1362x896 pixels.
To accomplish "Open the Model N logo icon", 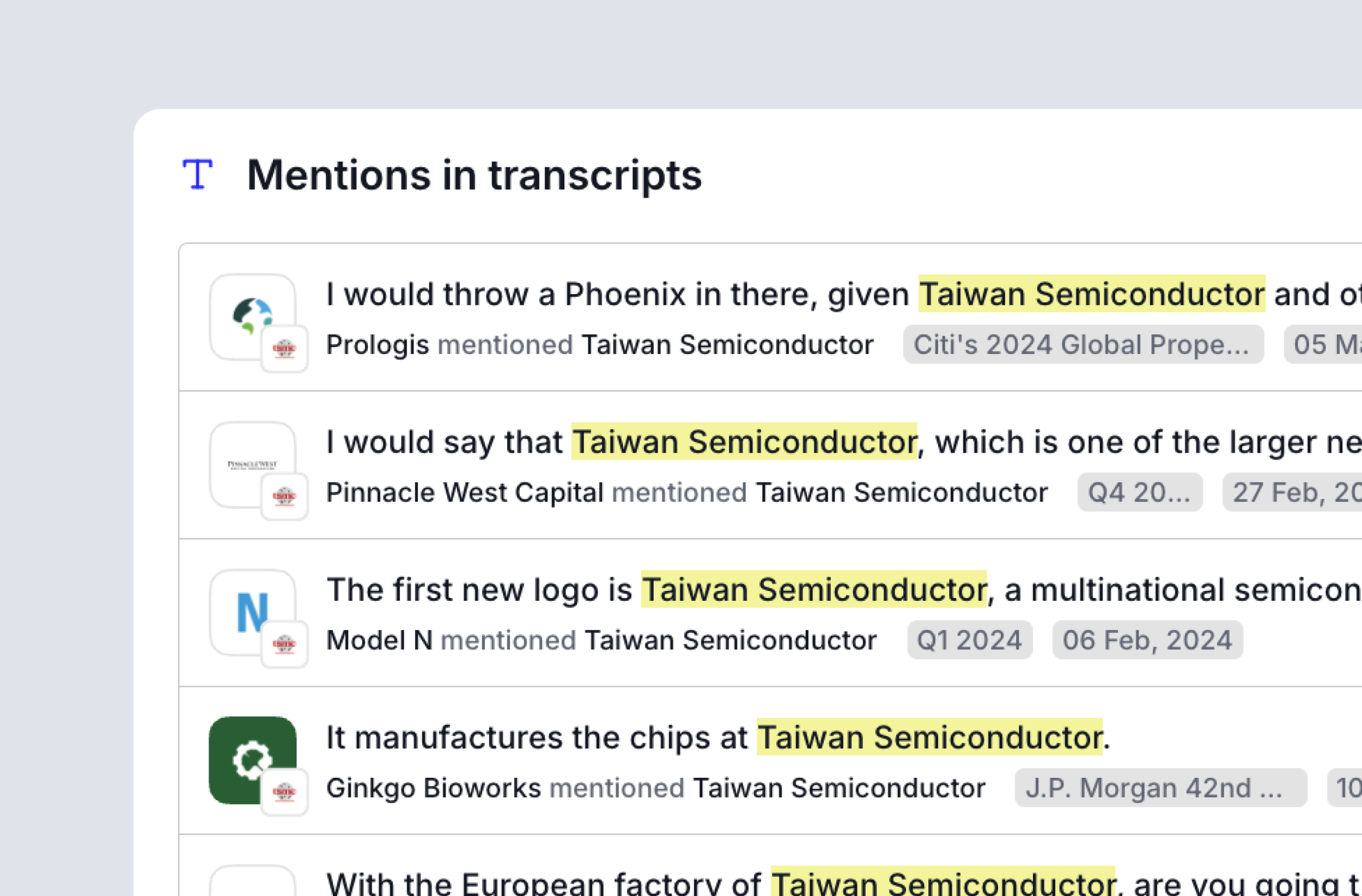I will click(253, 612).
